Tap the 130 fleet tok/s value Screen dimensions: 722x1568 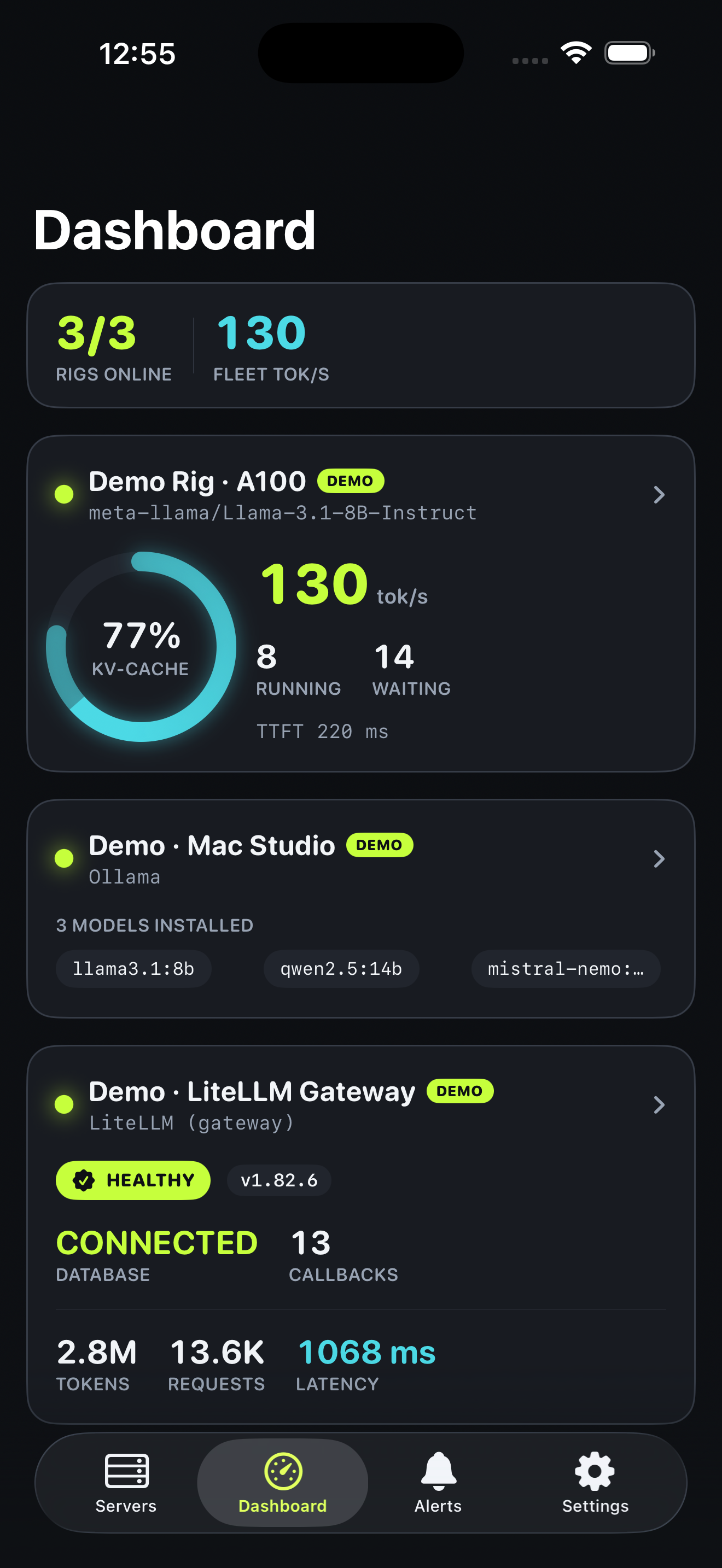pyautogui.click(x=261, y=333)
